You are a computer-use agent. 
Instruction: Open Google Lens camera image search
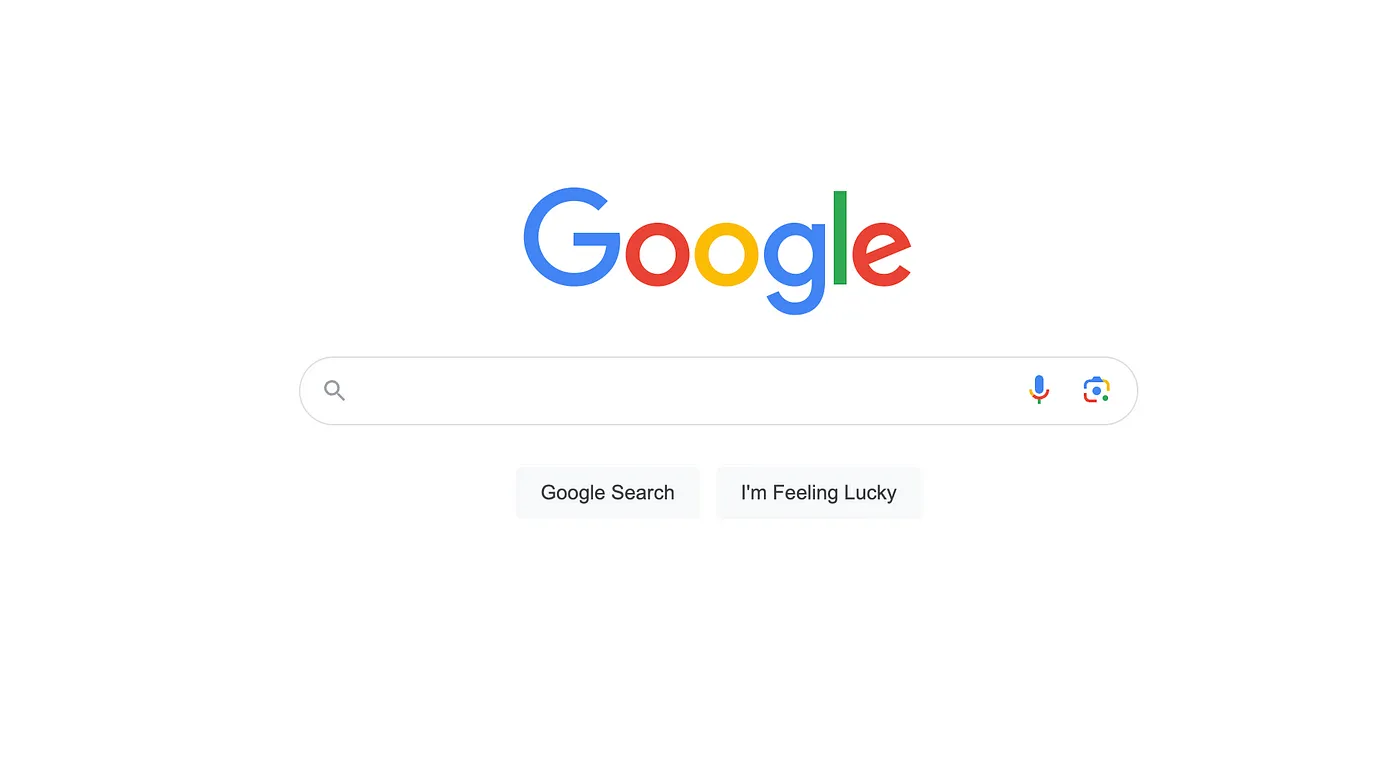(1097, 390)
